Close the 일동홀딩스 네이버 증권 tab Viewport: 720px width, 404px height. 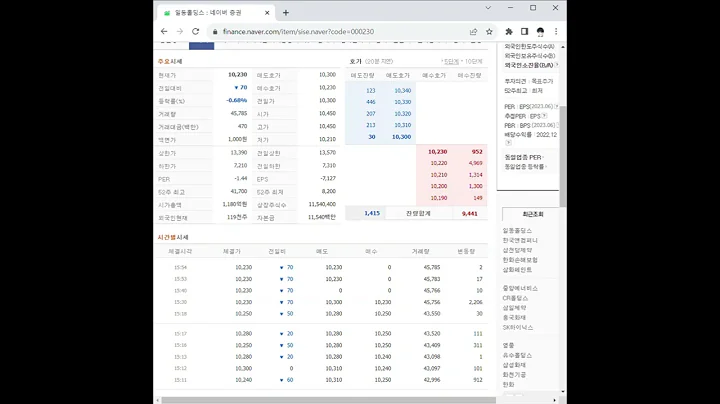pos(267,13)
